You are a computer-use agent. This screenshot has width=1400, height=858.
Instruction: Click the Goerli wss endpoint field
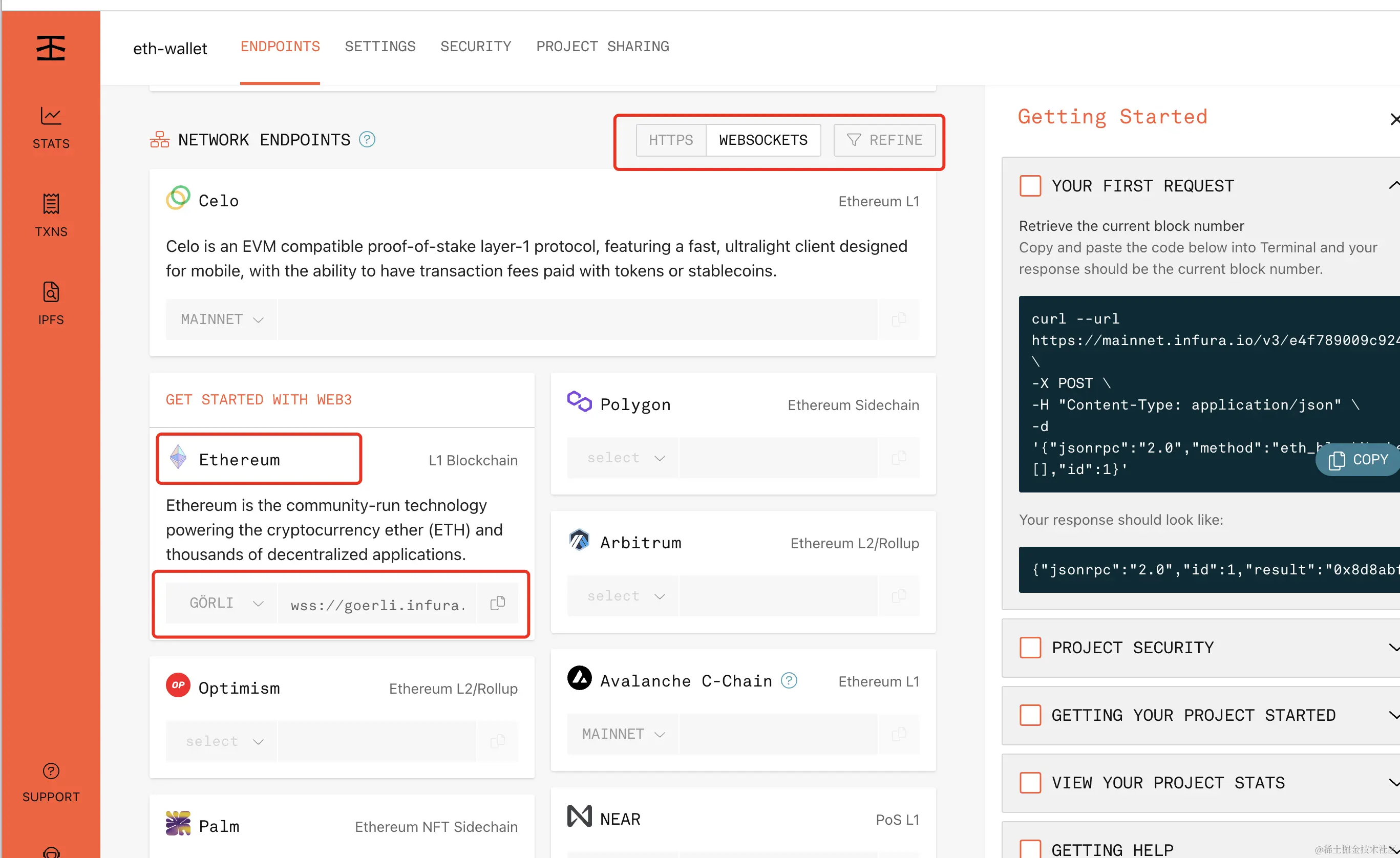377,605
